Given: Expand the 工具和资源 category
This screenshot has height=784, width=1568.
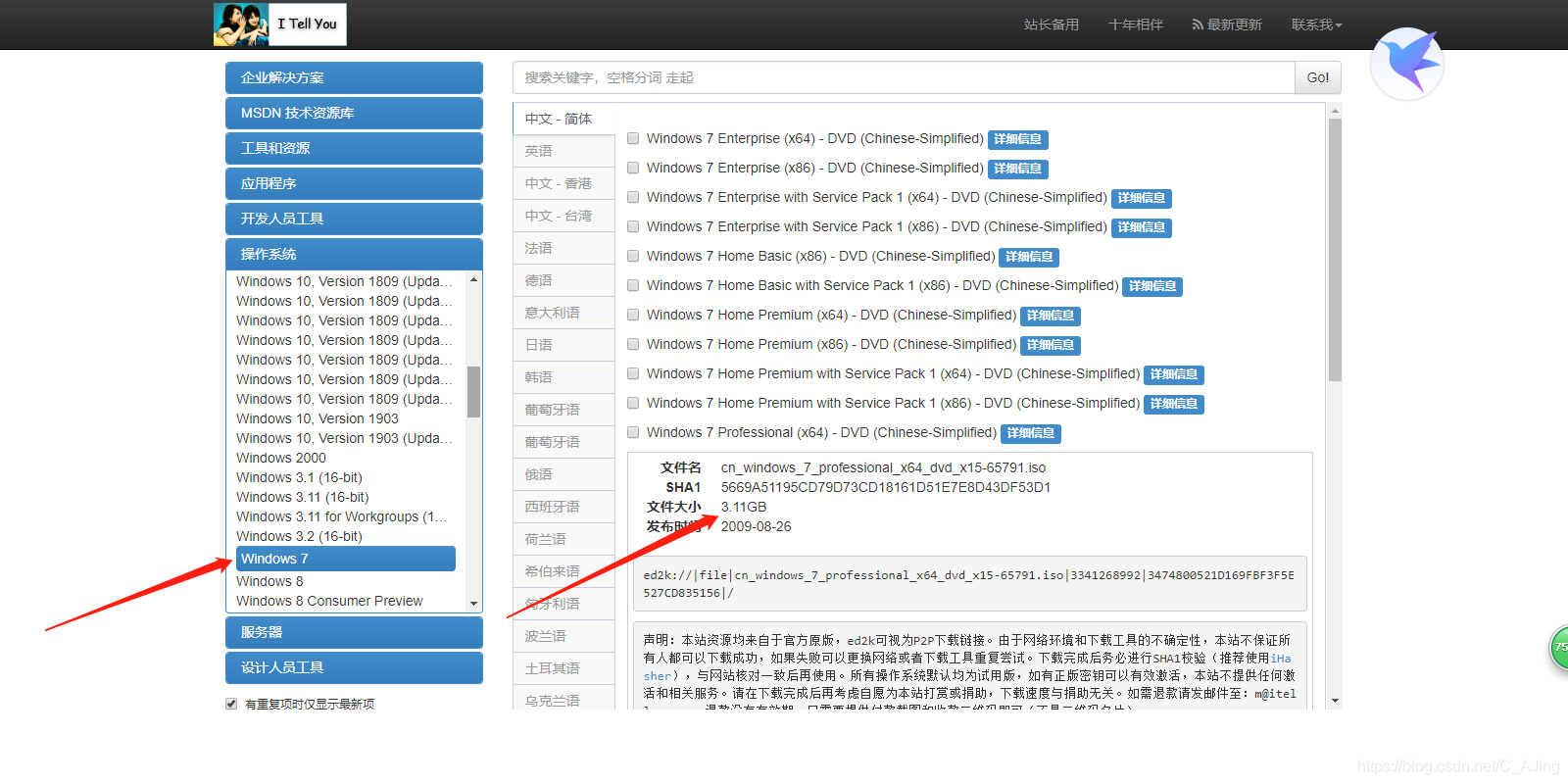Looking at the screenshot, I should tap(354, 148).
